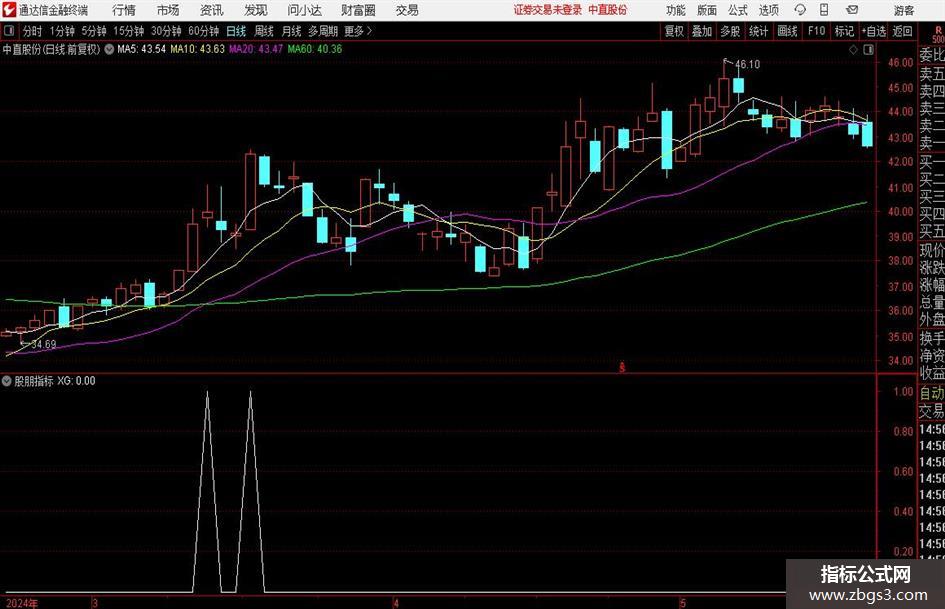The width and height of the screenshot is (945, 609).
Task: Click the magenta MA20 label
Action: [256, 49]
